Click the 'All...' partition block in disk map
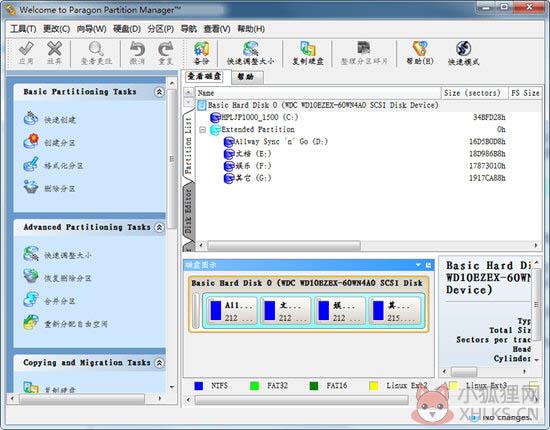The width and height of the screenshot is (550, 430). [x=232, y=311]
